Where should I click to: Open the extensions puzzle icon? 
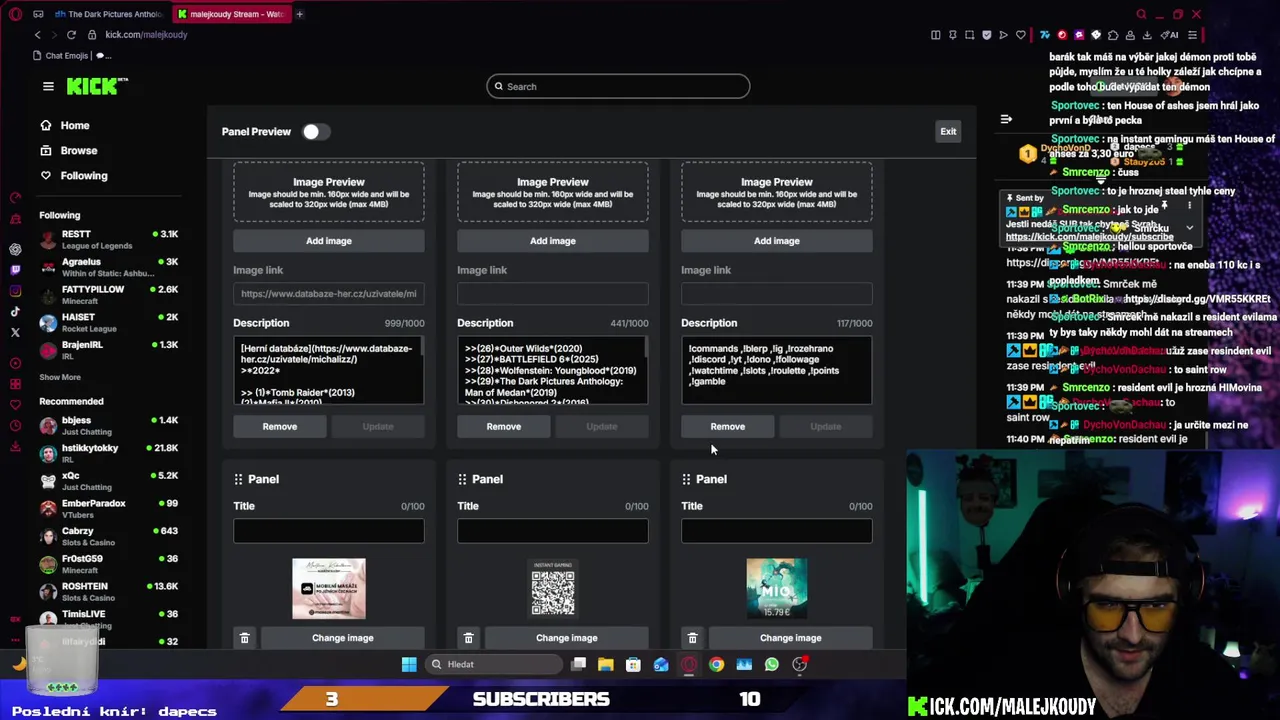point(1113,35)
